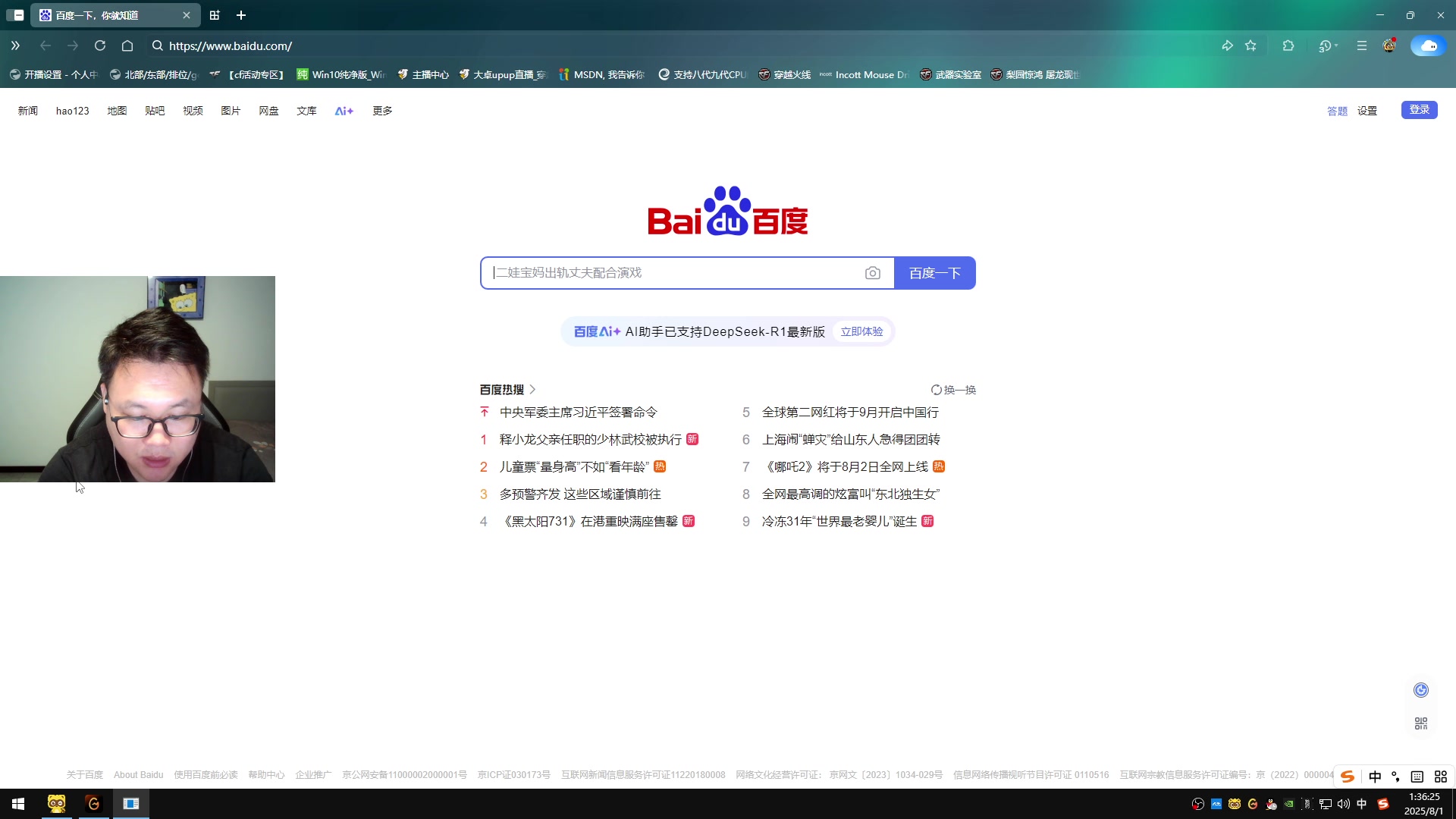Click 立即体验 in the AI banner
The width and height of the screenshot is (1456, 819).
tap(861, 331)
